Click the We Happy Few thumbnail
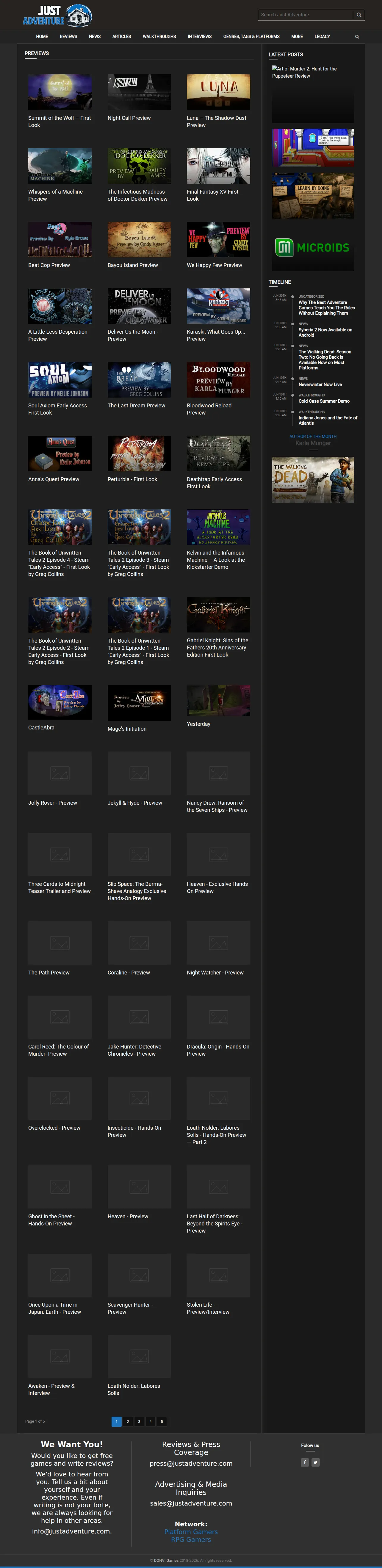Viewport: 382px width, 1568px height. (218, 239)
